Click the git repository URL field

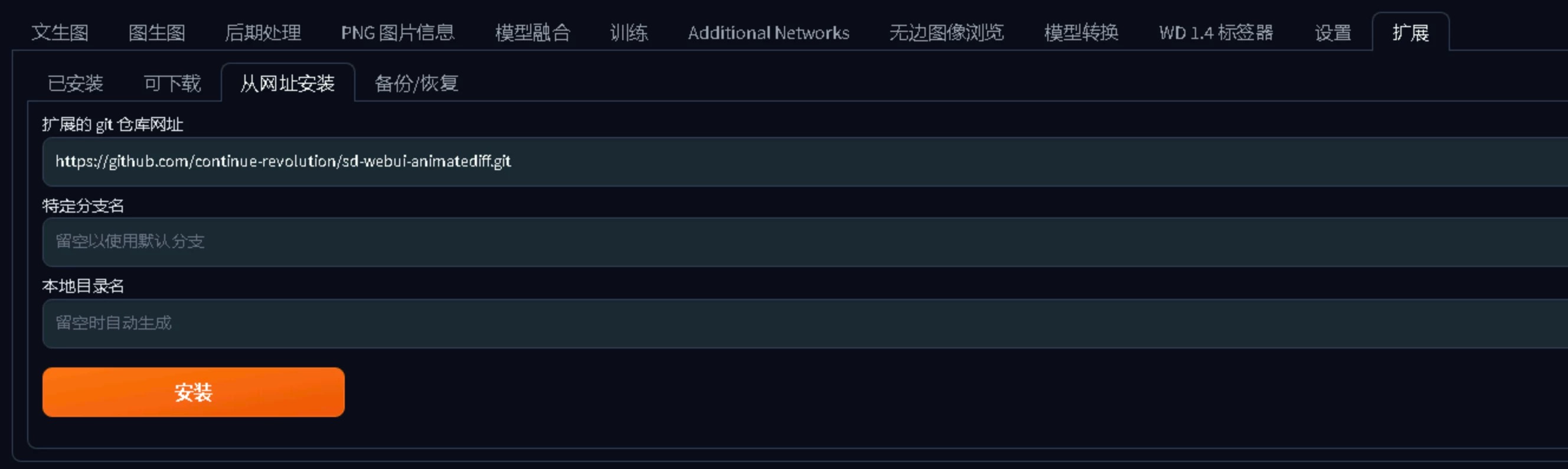(805, 161)
